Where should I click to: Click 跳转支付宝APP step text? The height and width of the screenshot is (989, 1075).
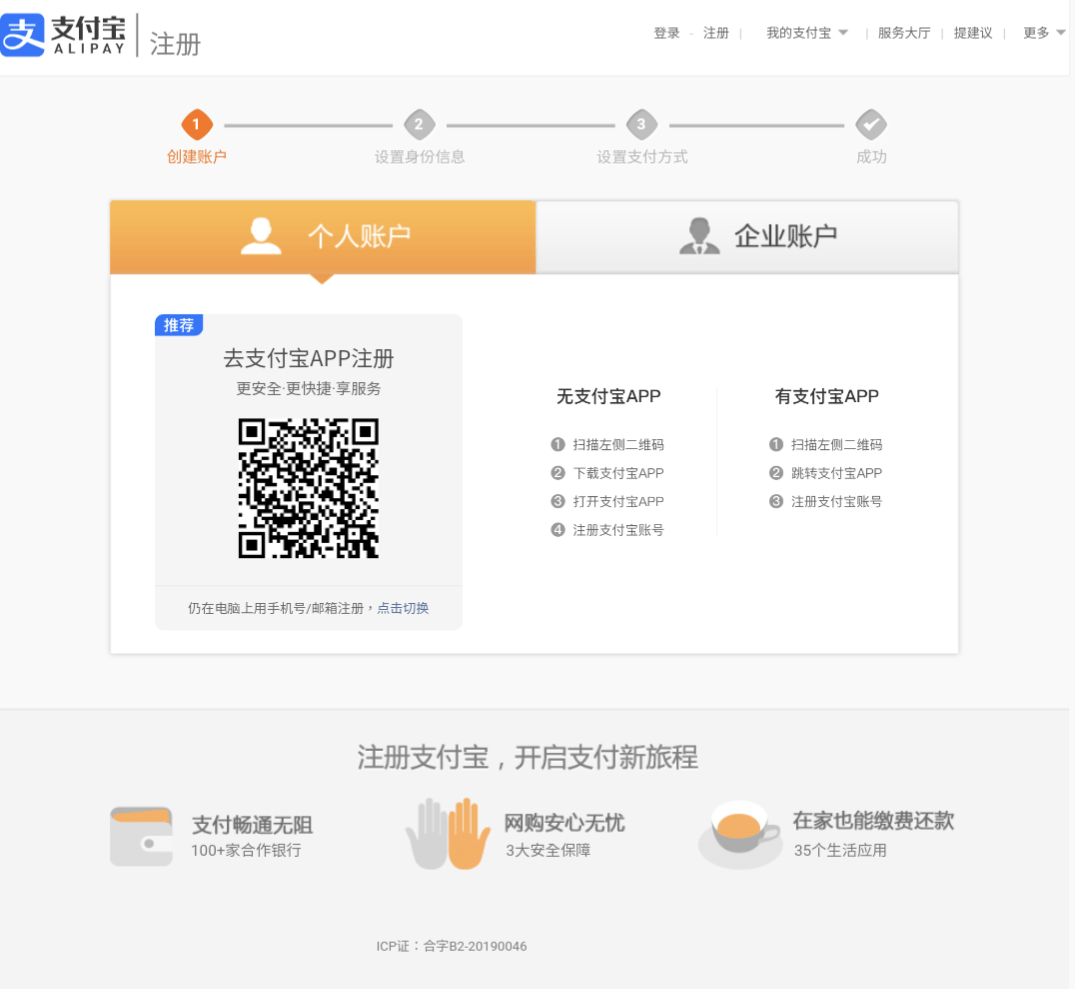(x=836, y=473)
